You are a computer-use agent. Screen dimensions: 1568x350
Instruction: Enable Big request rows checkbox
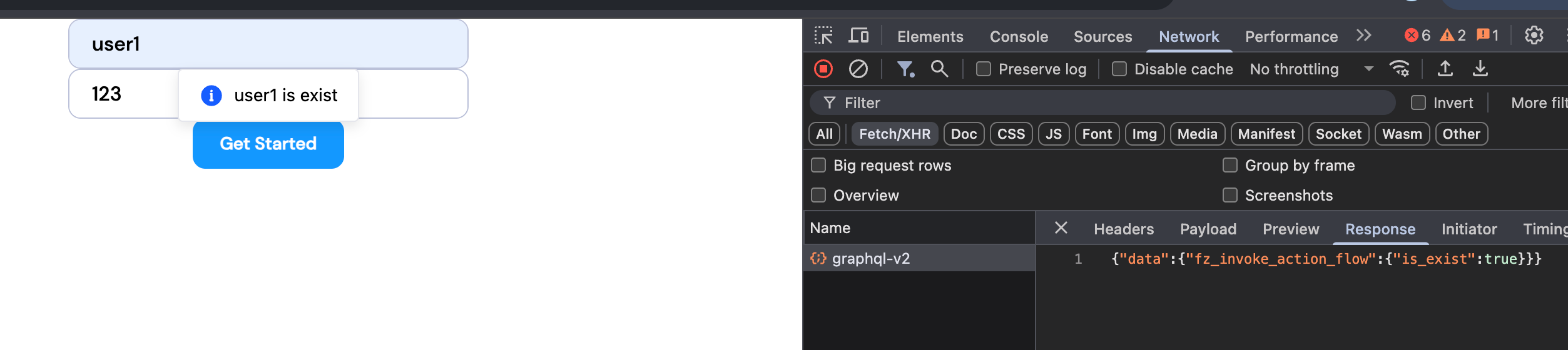point(818,166)
